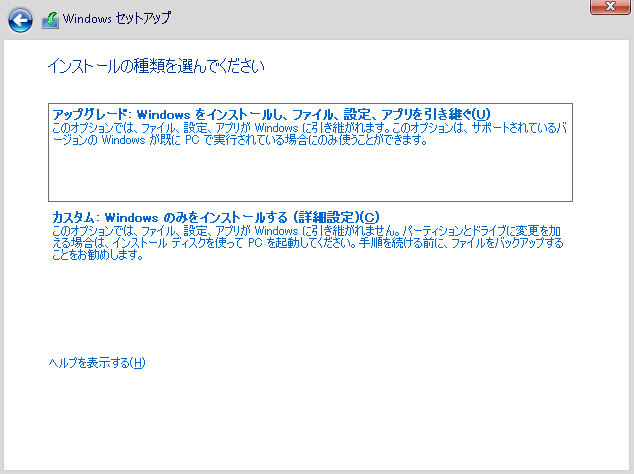The height and width of the screenshot is (474, 634).
Task: Go back using the blue arrow button
Action: [x=20, y=20]
